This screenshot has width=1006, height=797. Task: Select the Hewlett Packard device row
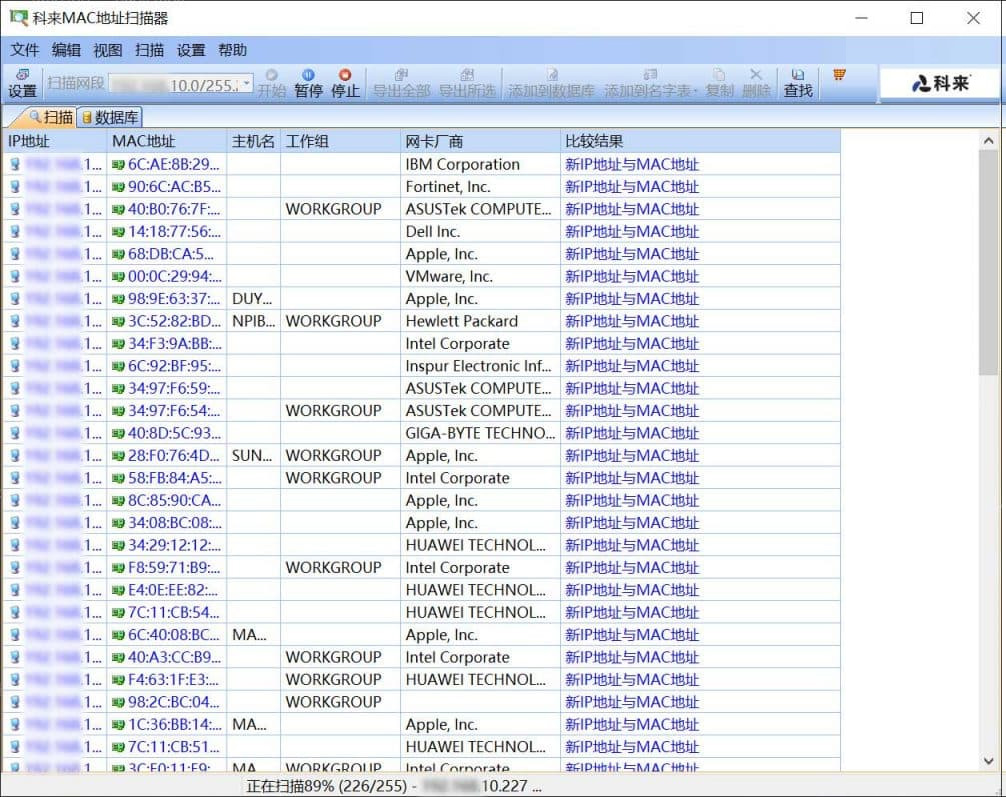click(461, 321)
